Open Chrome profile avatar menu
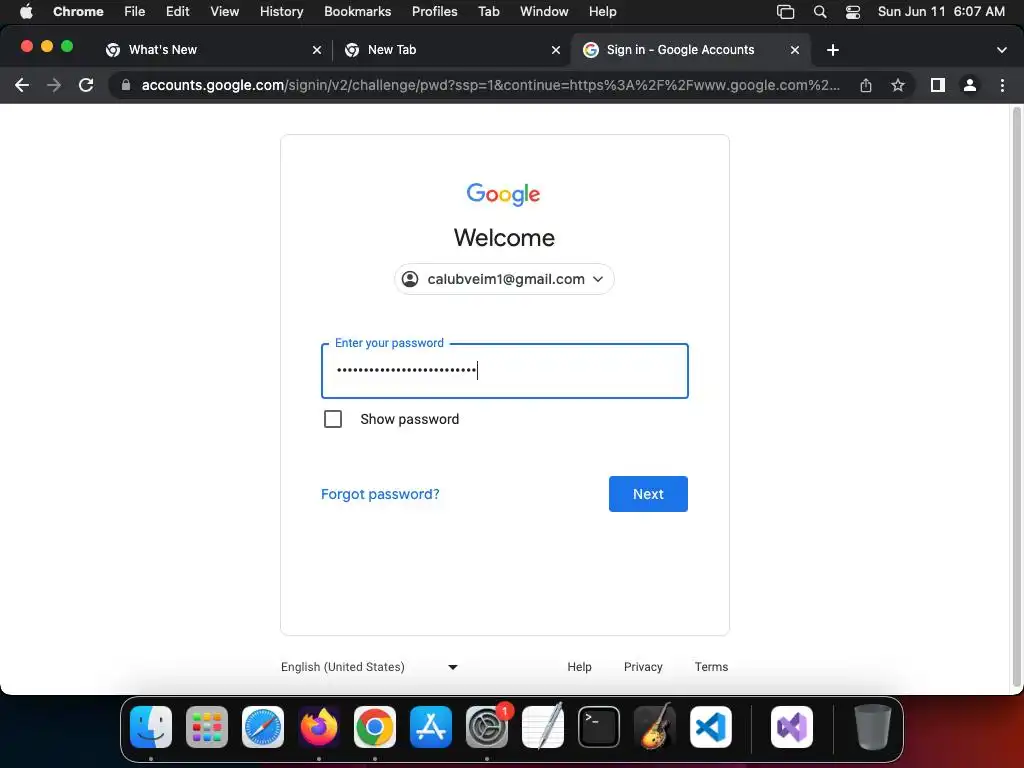This screenshot has height=768, width=1024. [x=970, y=85]
